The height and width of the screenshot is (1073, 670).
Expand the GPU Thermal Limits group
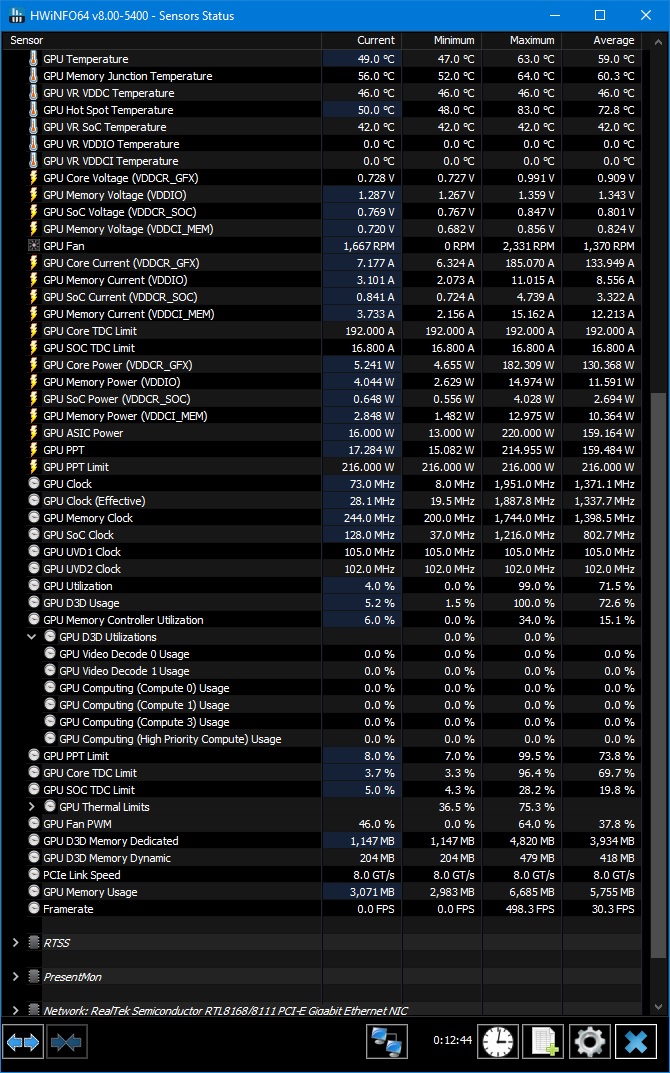coord(31,807)
